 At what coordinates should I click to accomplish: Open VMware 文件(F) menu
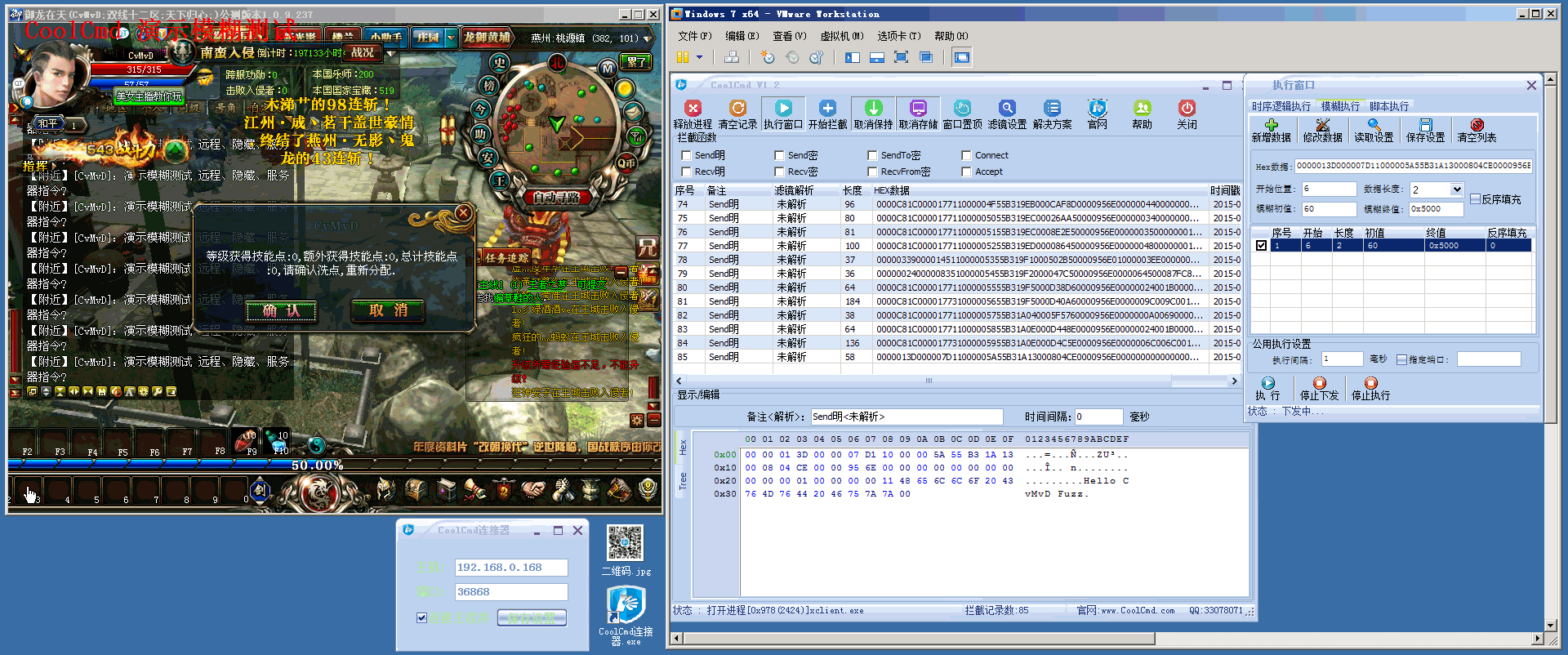click(x=694, y=36)
